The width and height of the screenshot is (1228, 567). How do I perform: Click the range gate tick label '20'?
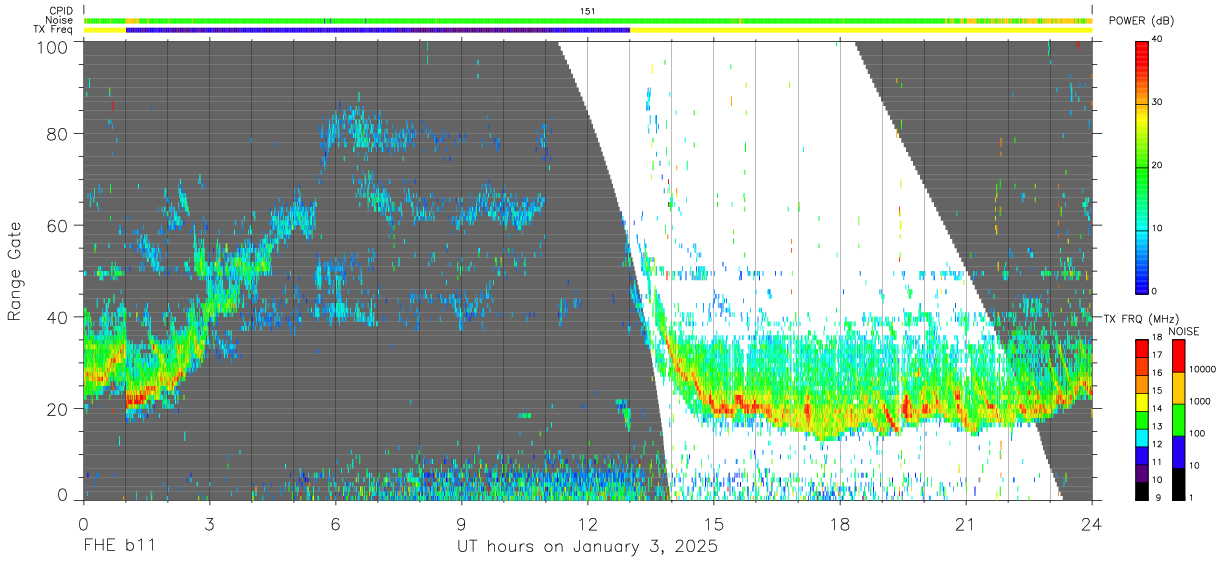[x=59, y=409]
